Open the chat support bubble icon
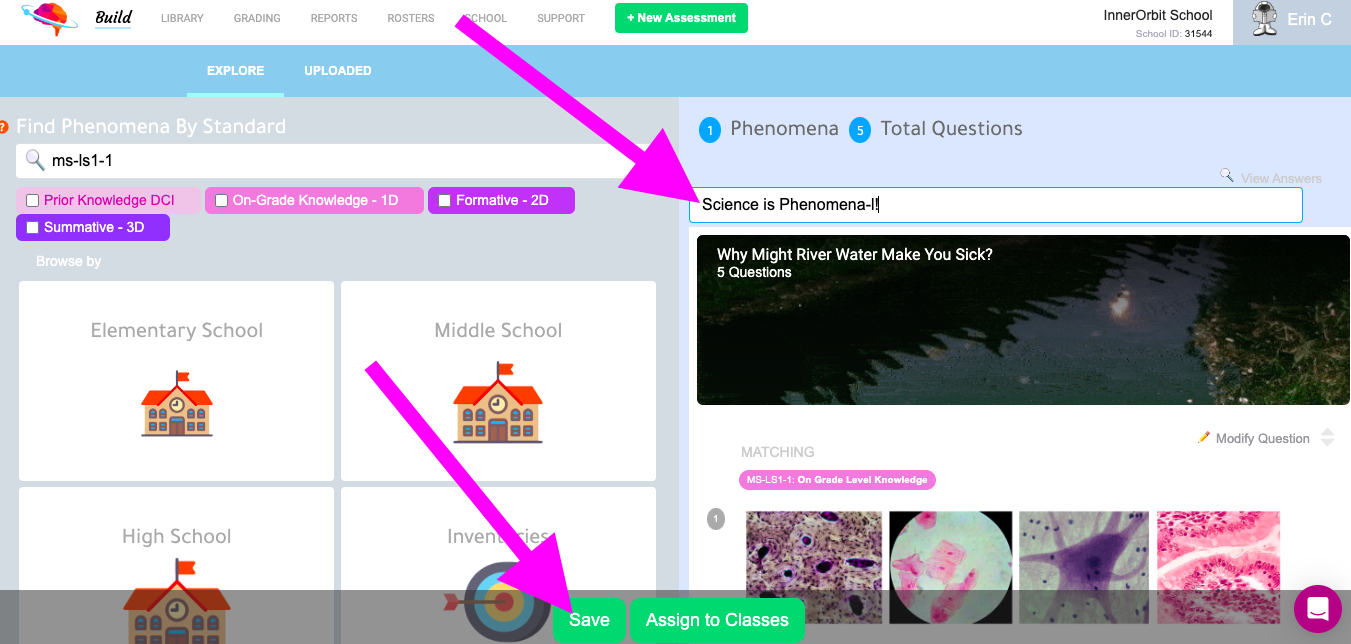 click(x=1317, y=609)
